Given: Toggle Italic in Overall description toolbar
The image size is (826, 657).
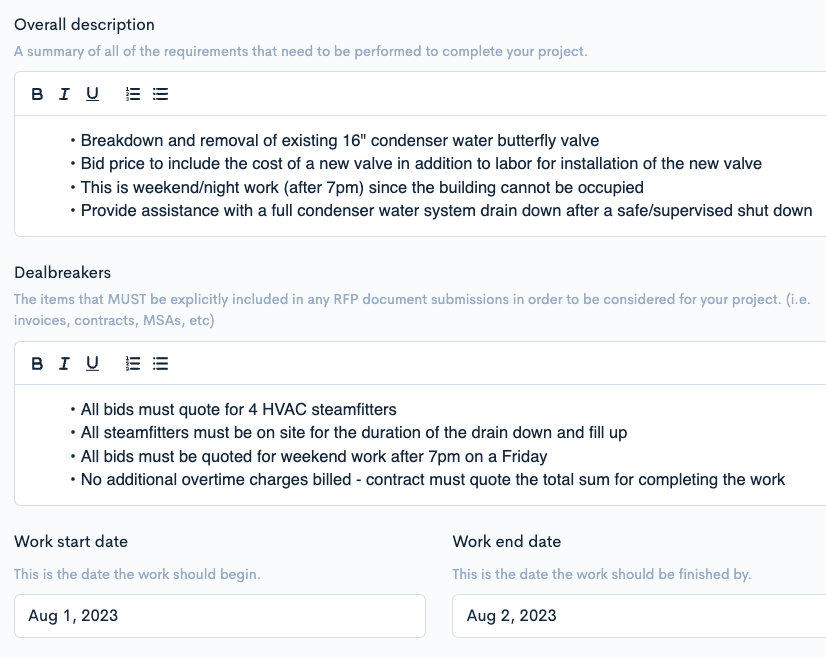Looking at the screenshot, I should coord(64,94).
